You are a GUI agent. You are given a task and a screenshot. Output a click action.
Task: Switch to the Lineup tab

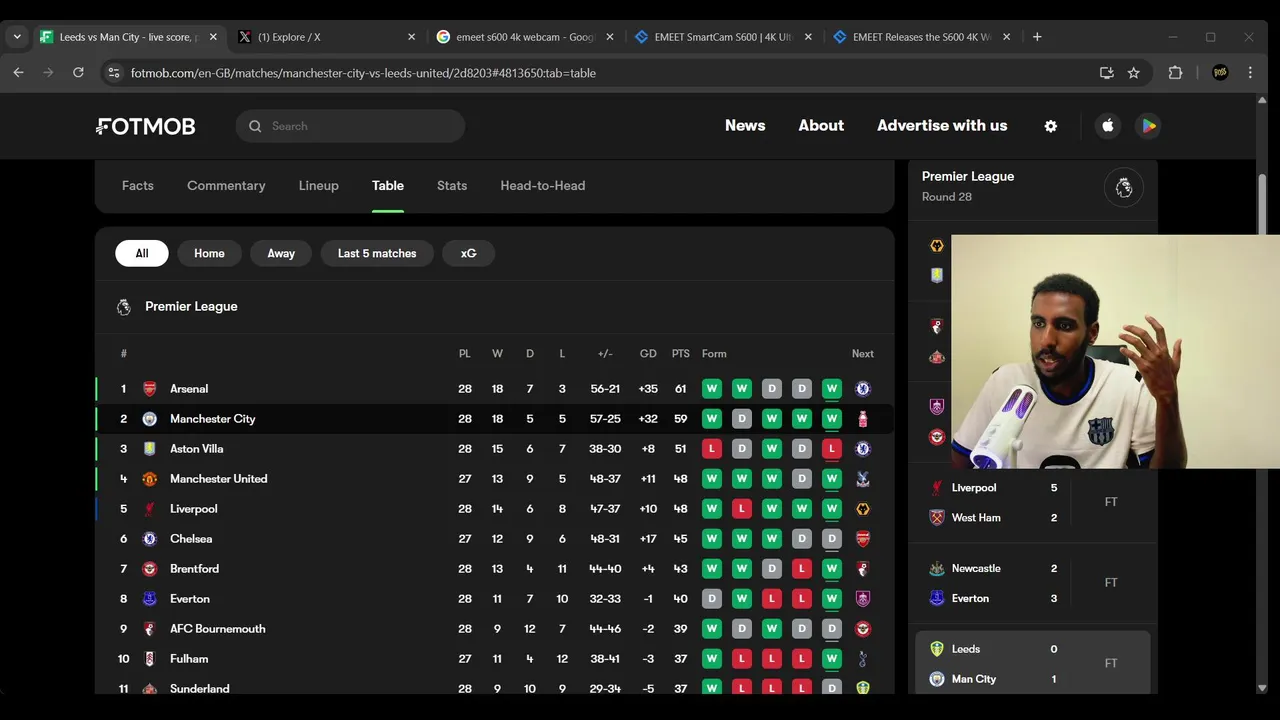[319, 186]
